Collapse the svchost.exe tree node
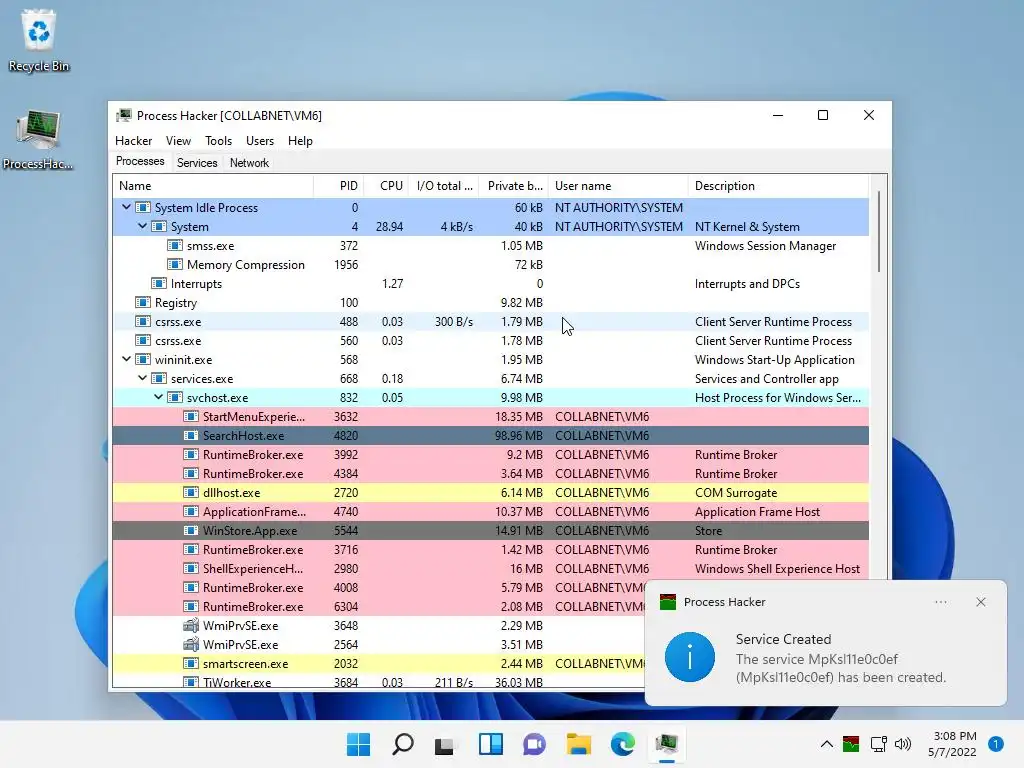Viewport: 1024px width, 768px height. click(159, 397)
